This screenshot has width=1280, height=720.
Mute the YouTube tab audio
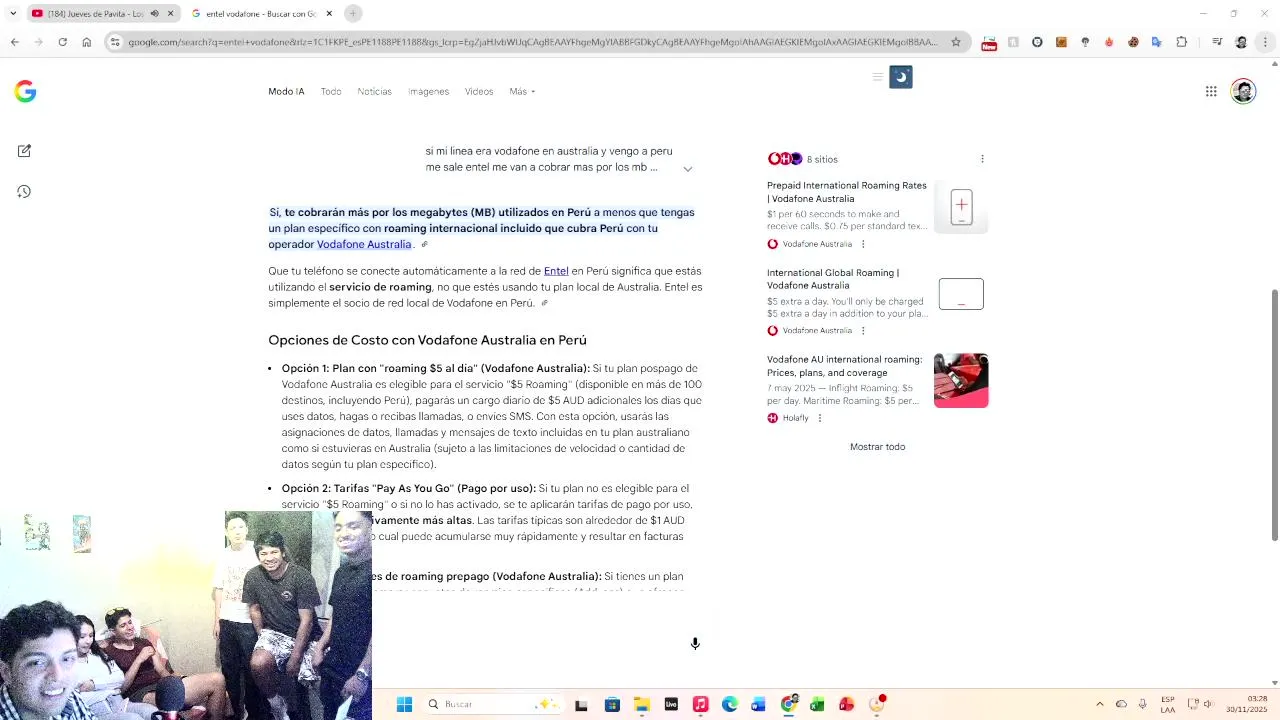154,14
